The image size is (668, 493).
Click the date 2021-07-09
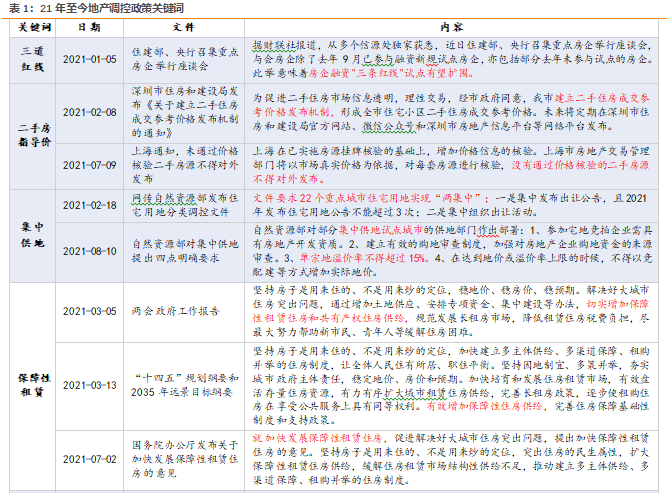(x=89, y=165)
